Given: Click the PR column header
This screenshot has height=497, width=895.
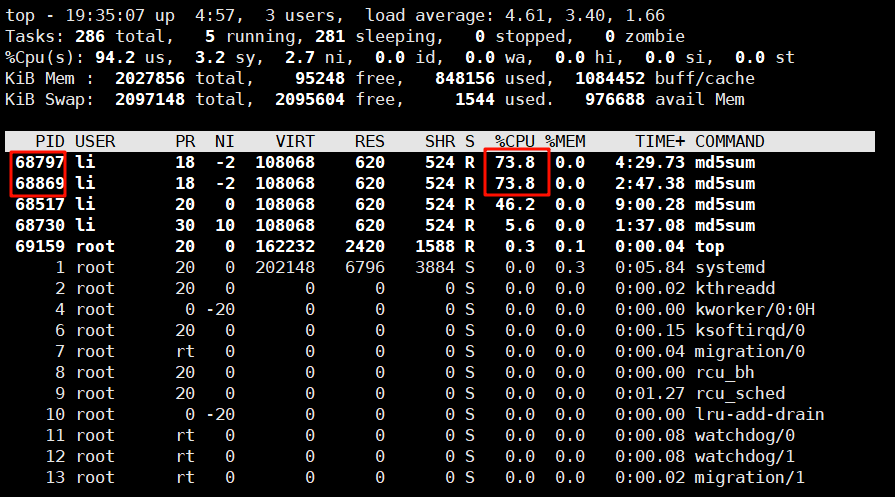Looking at the screenshot, I should point(185,142).
